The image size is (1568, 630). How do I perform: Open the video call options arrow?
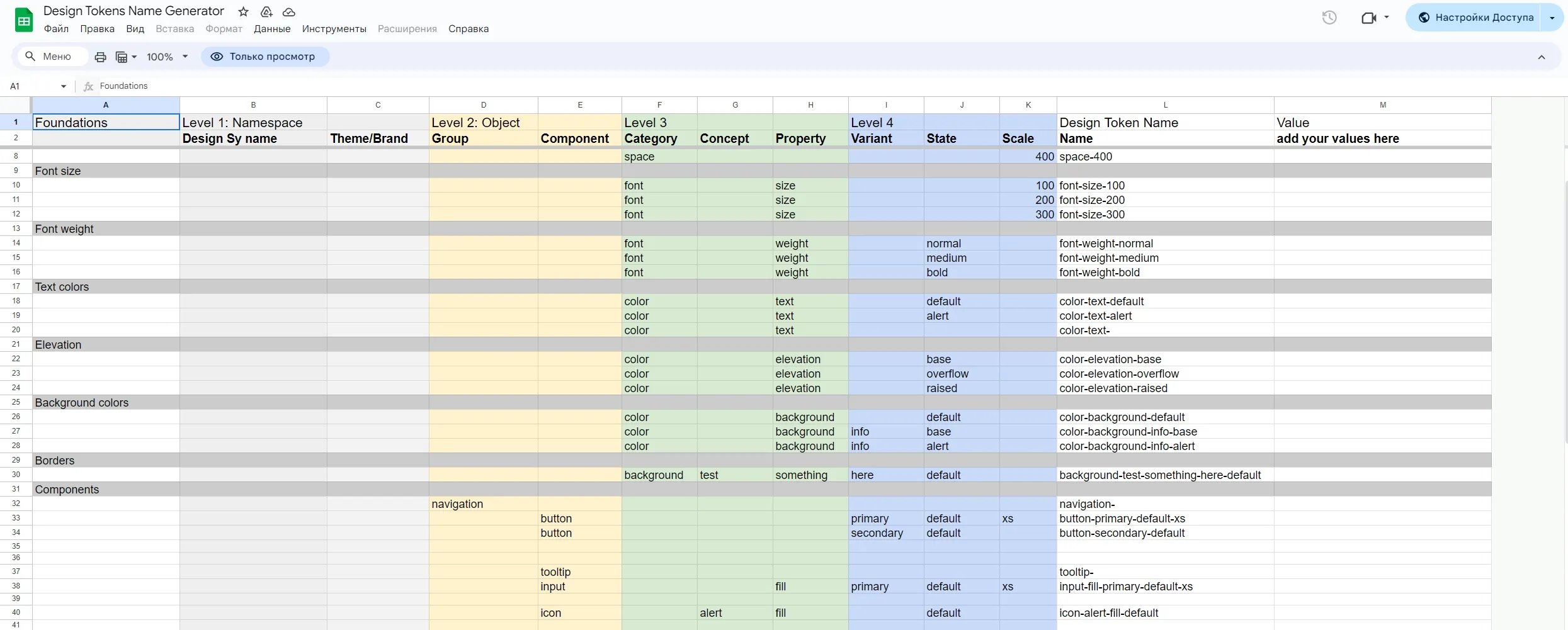(1387, 18)
